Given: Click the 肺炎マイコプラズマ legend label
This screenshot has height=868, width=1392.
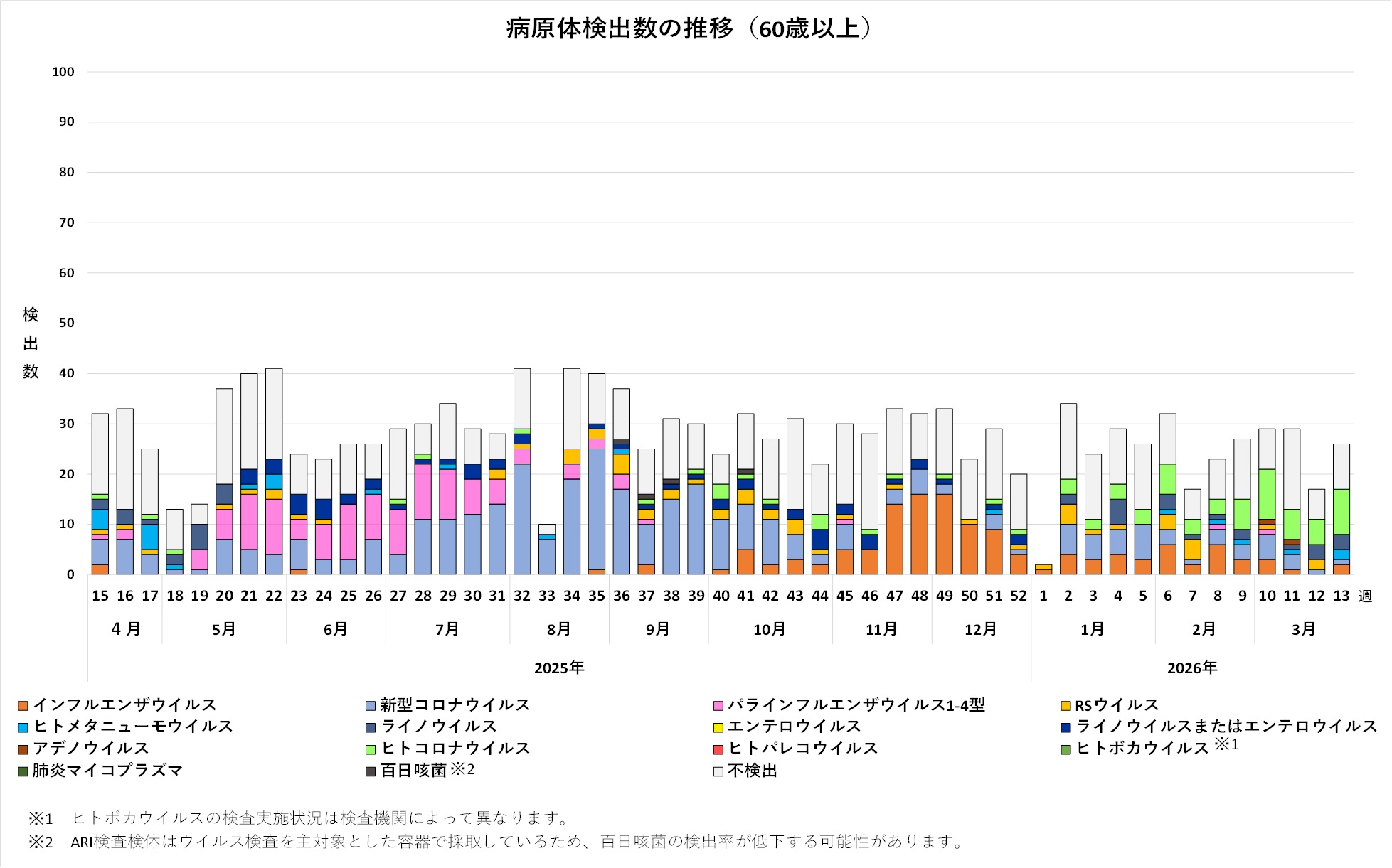Looking at the screenshot, I should 107,771.
